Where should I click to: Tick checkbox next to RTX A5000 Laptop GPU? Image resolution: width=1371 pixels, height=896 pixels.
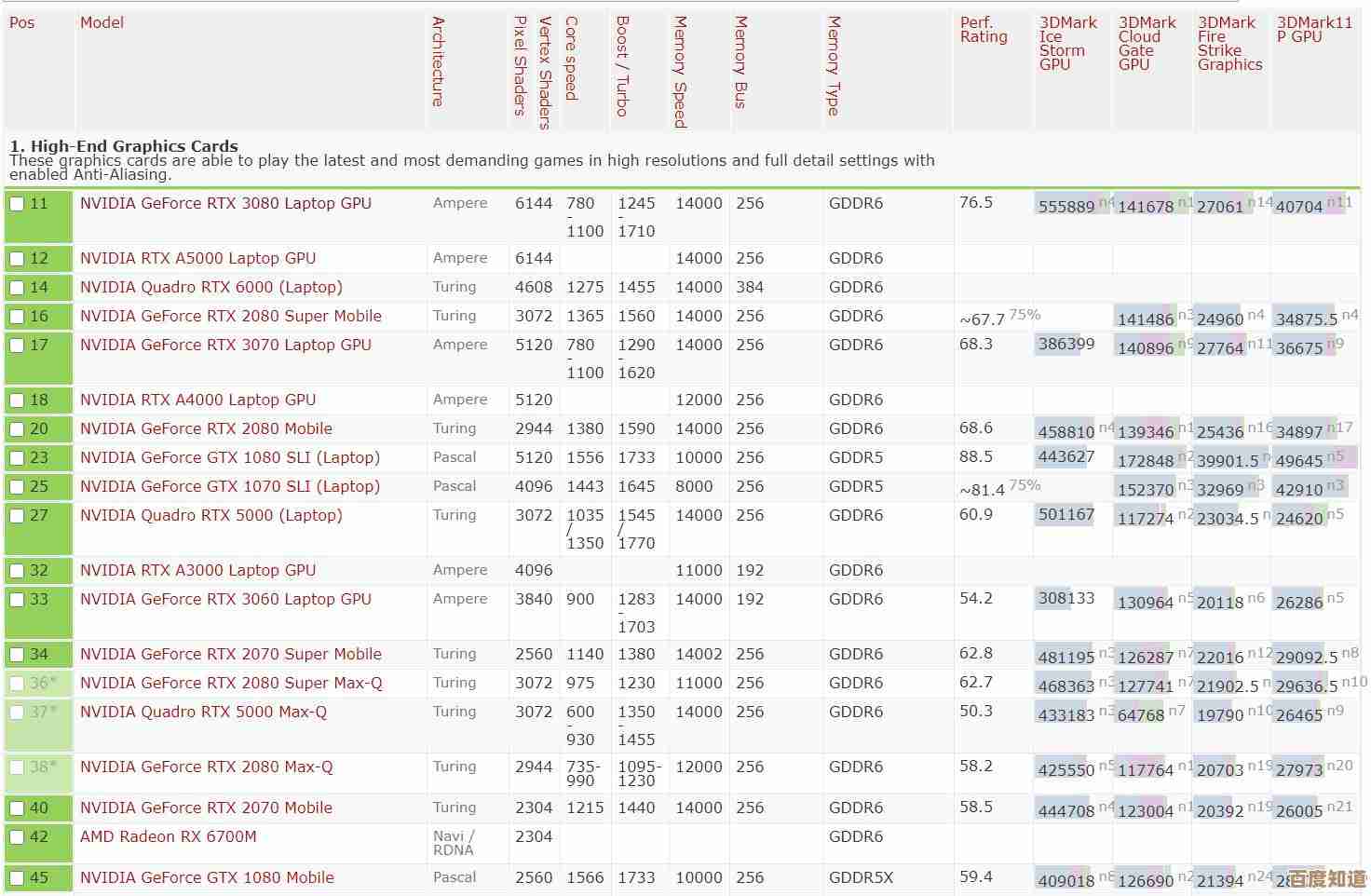[x=17, y=259]
